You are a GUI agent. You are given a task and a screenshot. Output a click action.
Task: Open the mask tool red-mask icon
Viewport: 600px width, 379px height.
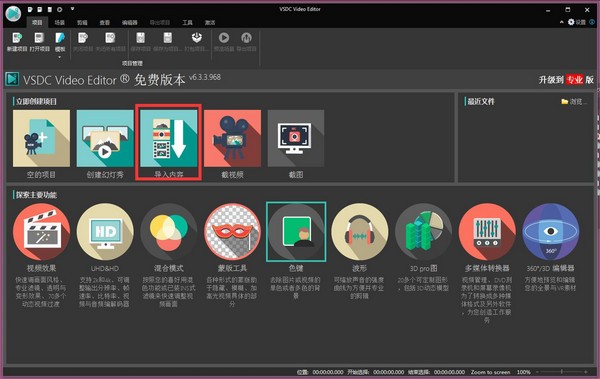(x=232, y=232)
